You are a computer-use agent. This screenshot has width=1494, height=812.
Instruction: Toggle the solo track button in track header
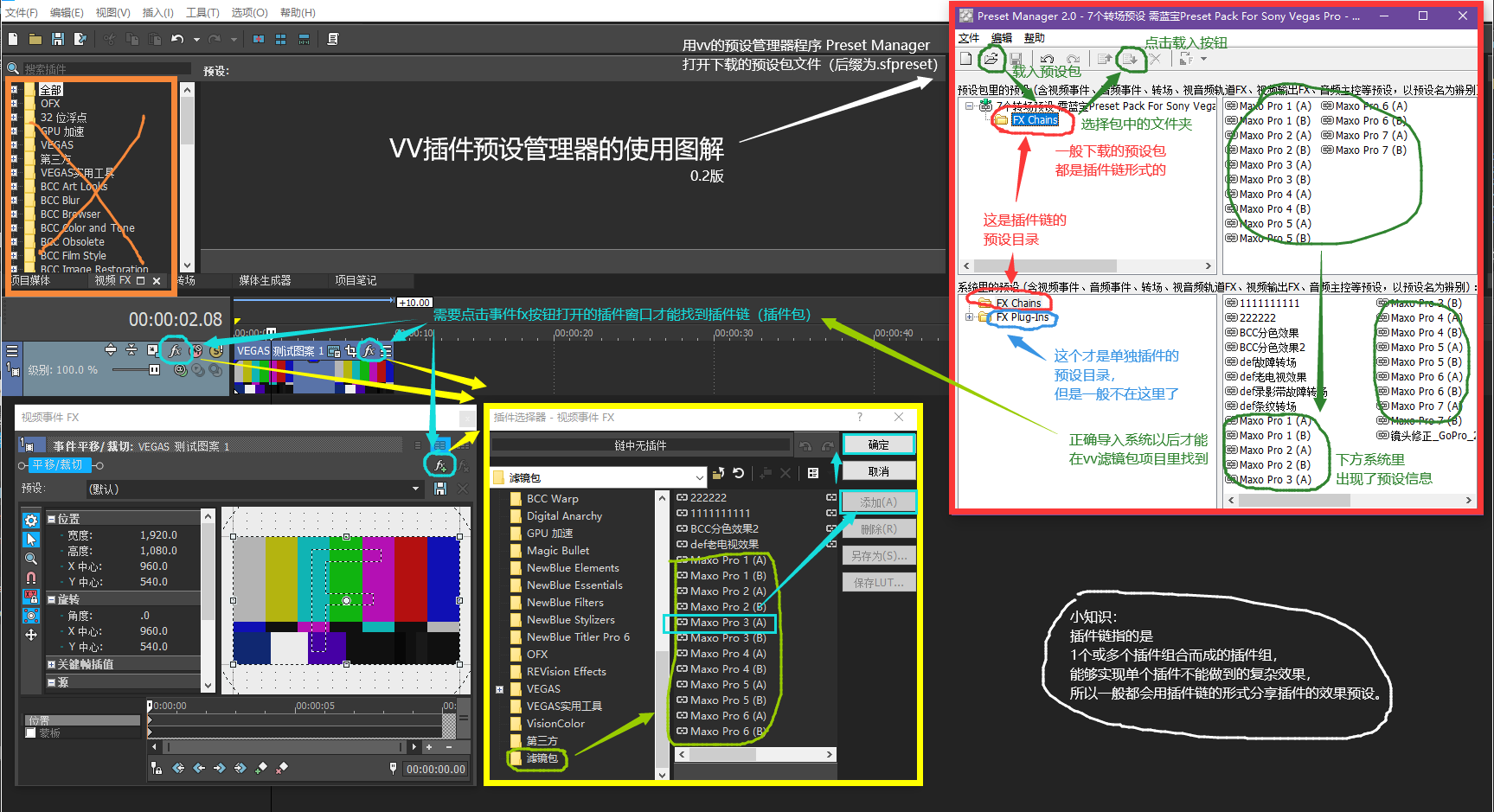pyautogui.click(x=216, y=350)
